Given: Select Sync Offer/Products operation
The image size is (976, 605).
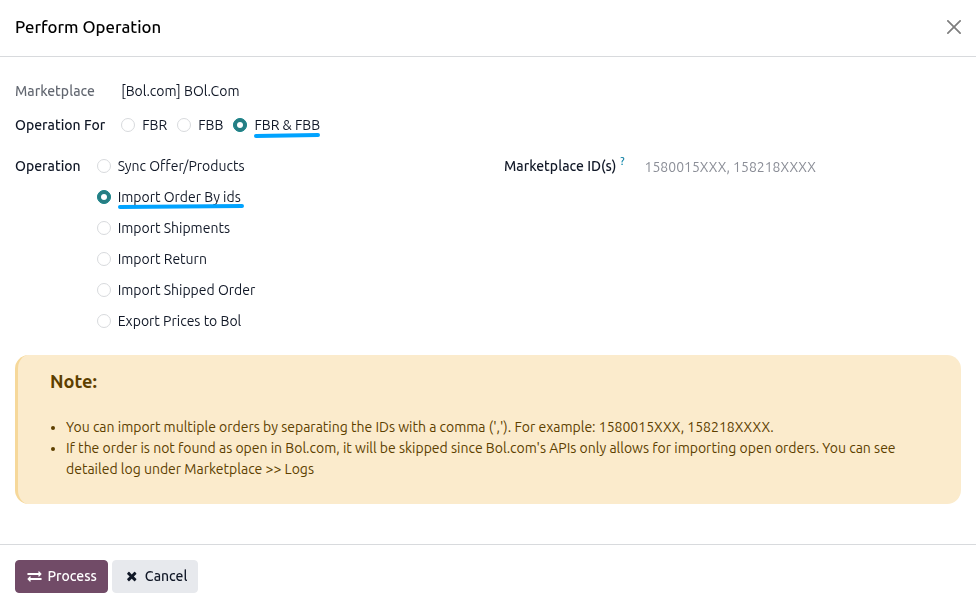Looking at the screenshot, I should pos(104,166).
